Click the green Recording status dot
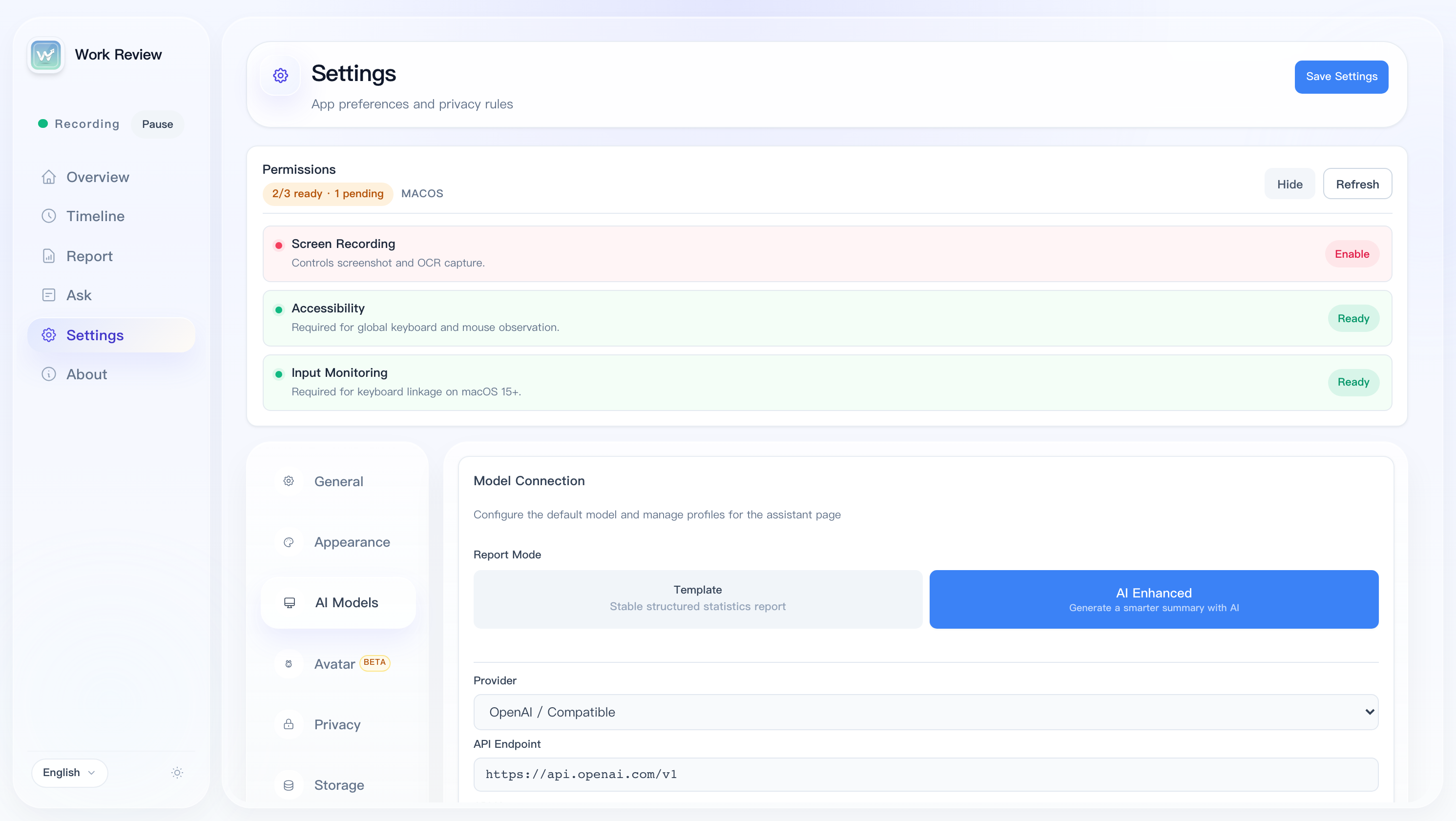 pyautogui.click(x=43, y=124)
